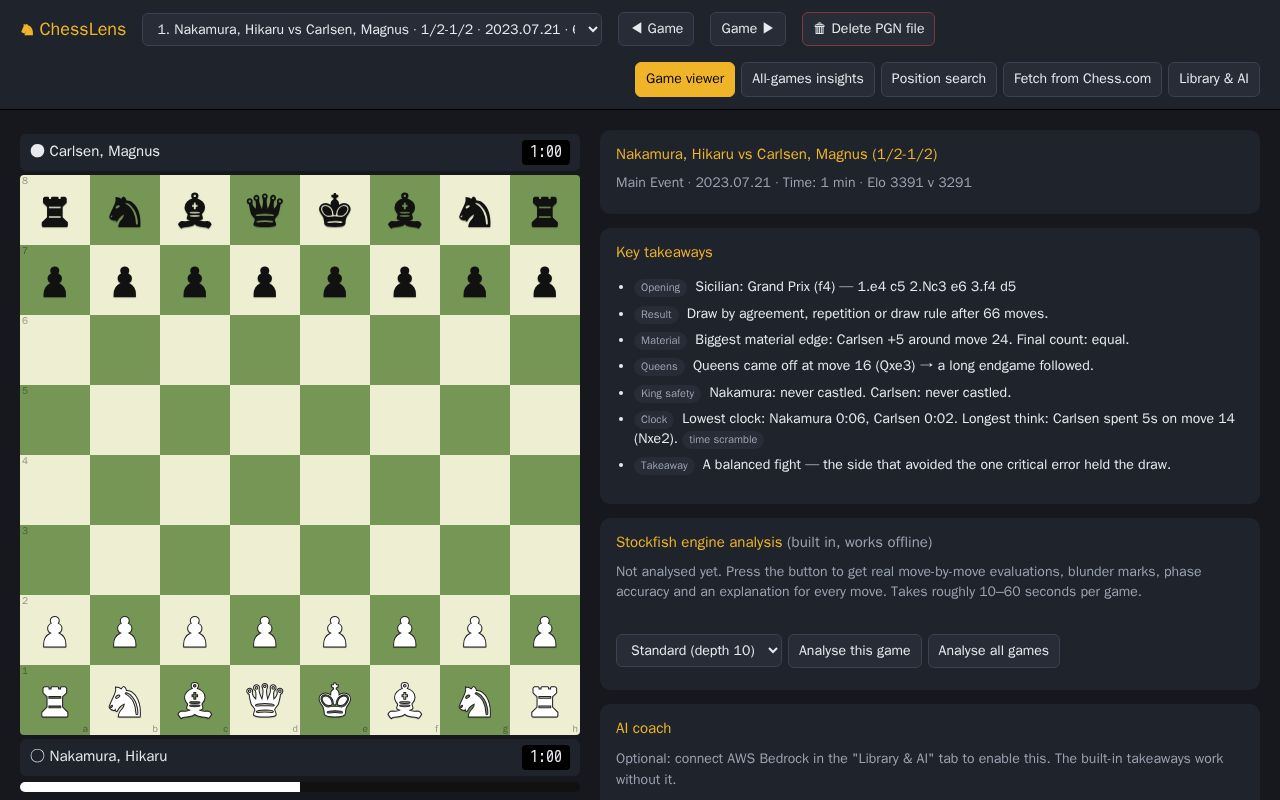
Task: Select the white pawn on d2
Action: (265, 630)
